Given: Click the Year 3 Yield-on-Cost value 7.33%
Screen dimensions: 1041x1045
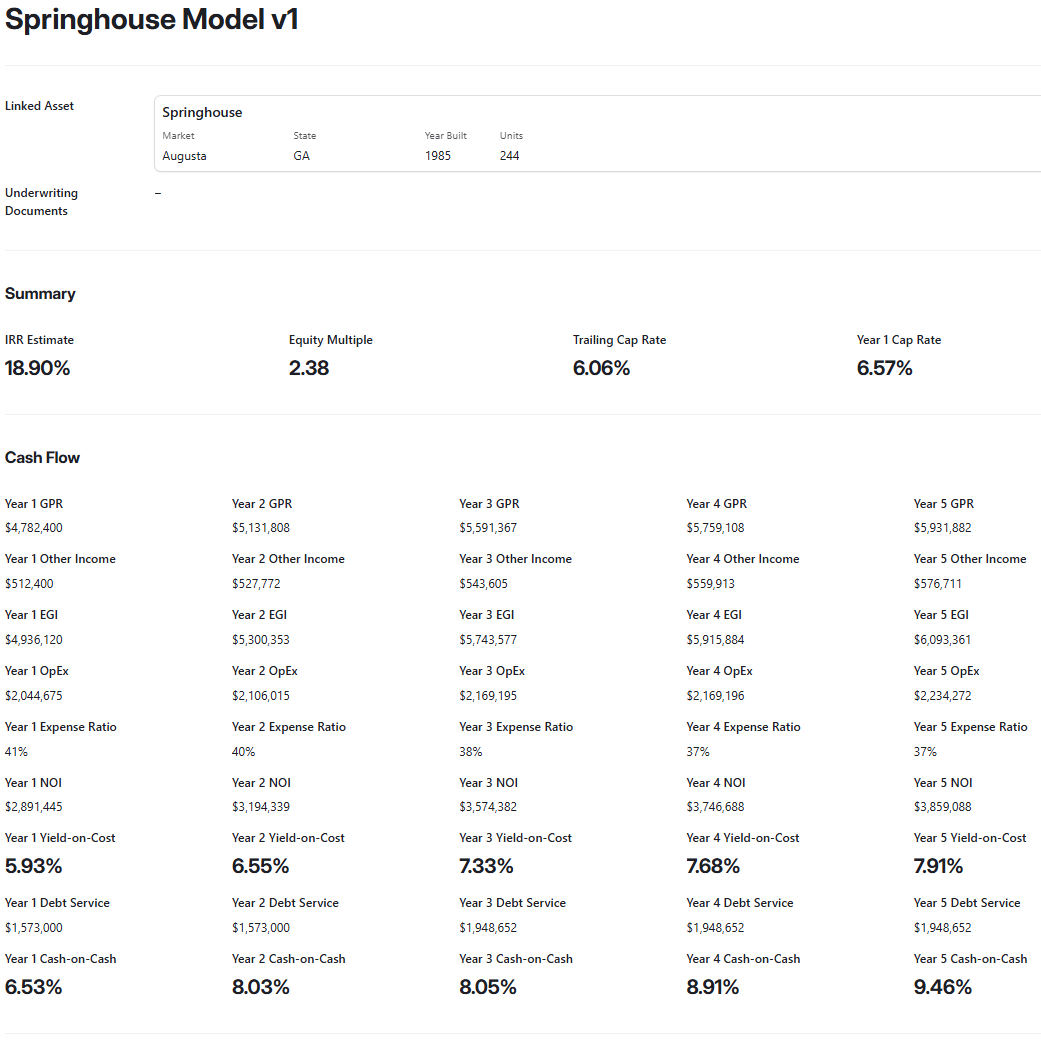Looking at the screenshot, I should 486,866.
